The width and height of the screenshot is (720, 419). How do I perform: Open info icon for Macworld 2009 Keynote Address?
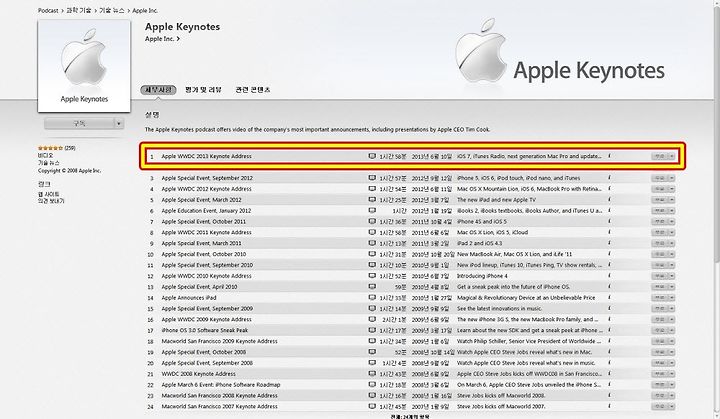[609, 341]
